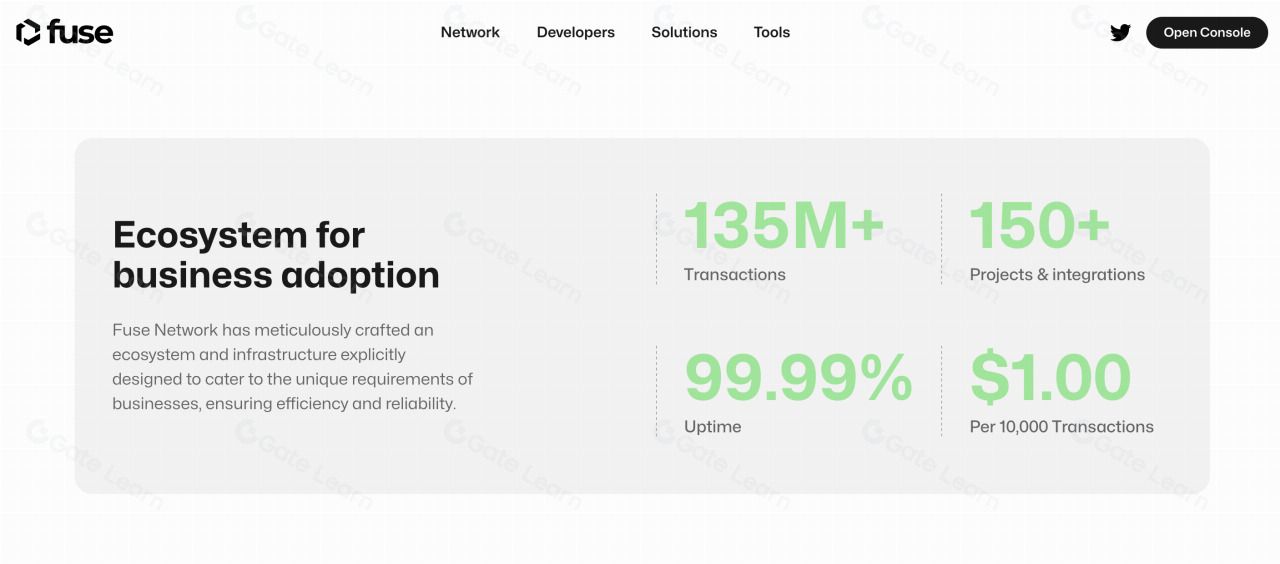Viewport: 1280px width, 564px height.
Task: Click the "Per 10,000 Transactions" label
Action: coord(1061,427)
